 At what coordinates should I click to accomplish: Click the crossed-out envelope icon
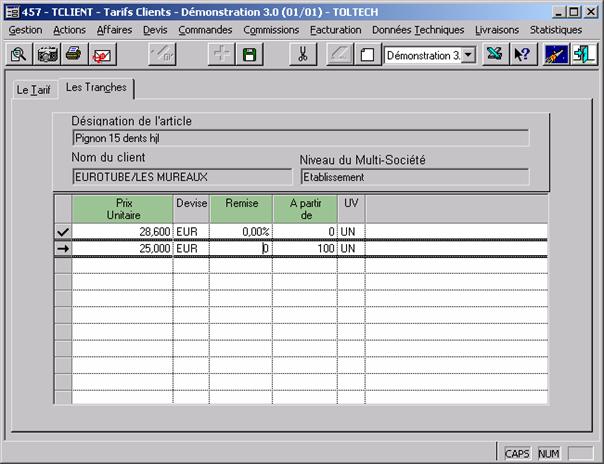click(x=100, y=55)
